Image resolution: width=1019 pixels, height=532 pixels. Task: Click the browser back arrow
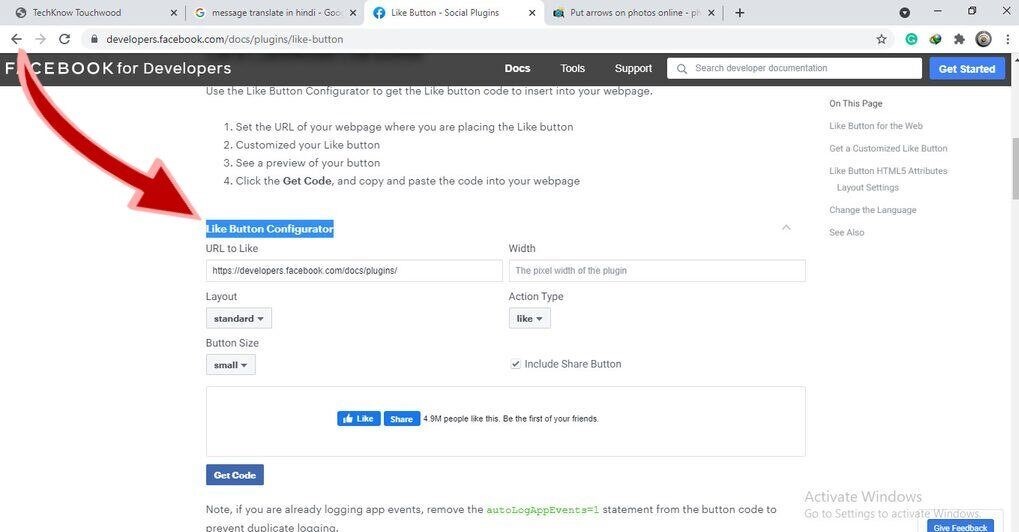pyautogui.click(x=16, y=39)
